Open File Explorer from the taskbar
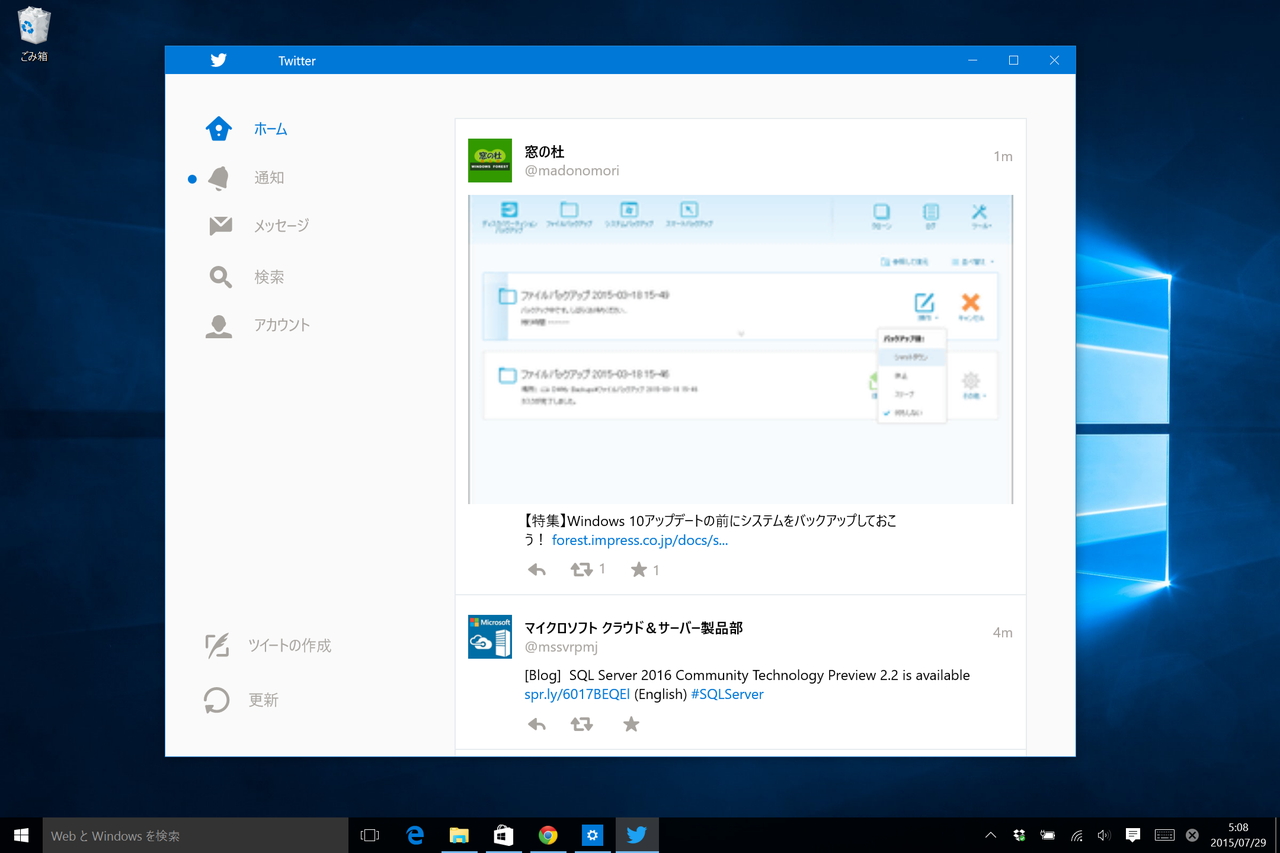Image resolution: width=1280 pixels, height=853 pixels. tap(459, 835)
